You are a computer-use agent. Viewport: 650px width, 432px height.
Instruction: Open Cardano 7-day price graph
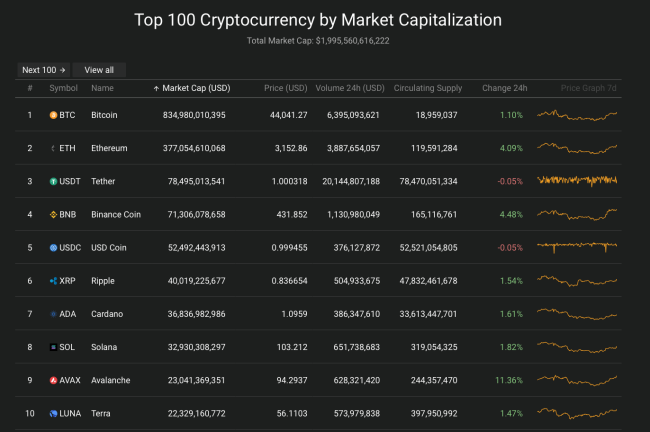coord(577,314)
